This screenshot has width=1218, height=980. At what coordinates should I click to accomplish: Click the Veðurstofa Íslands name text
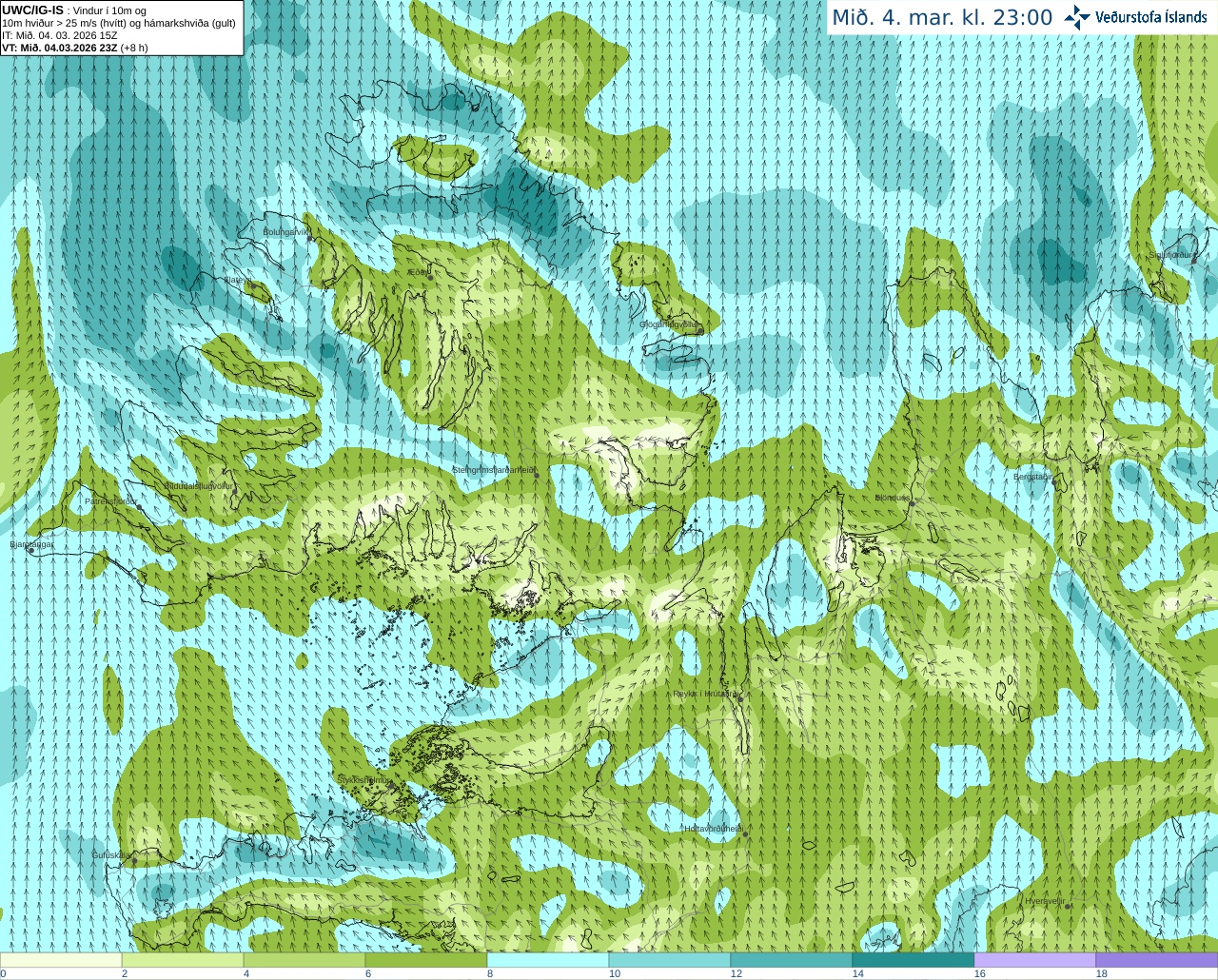coord(1151,17)
